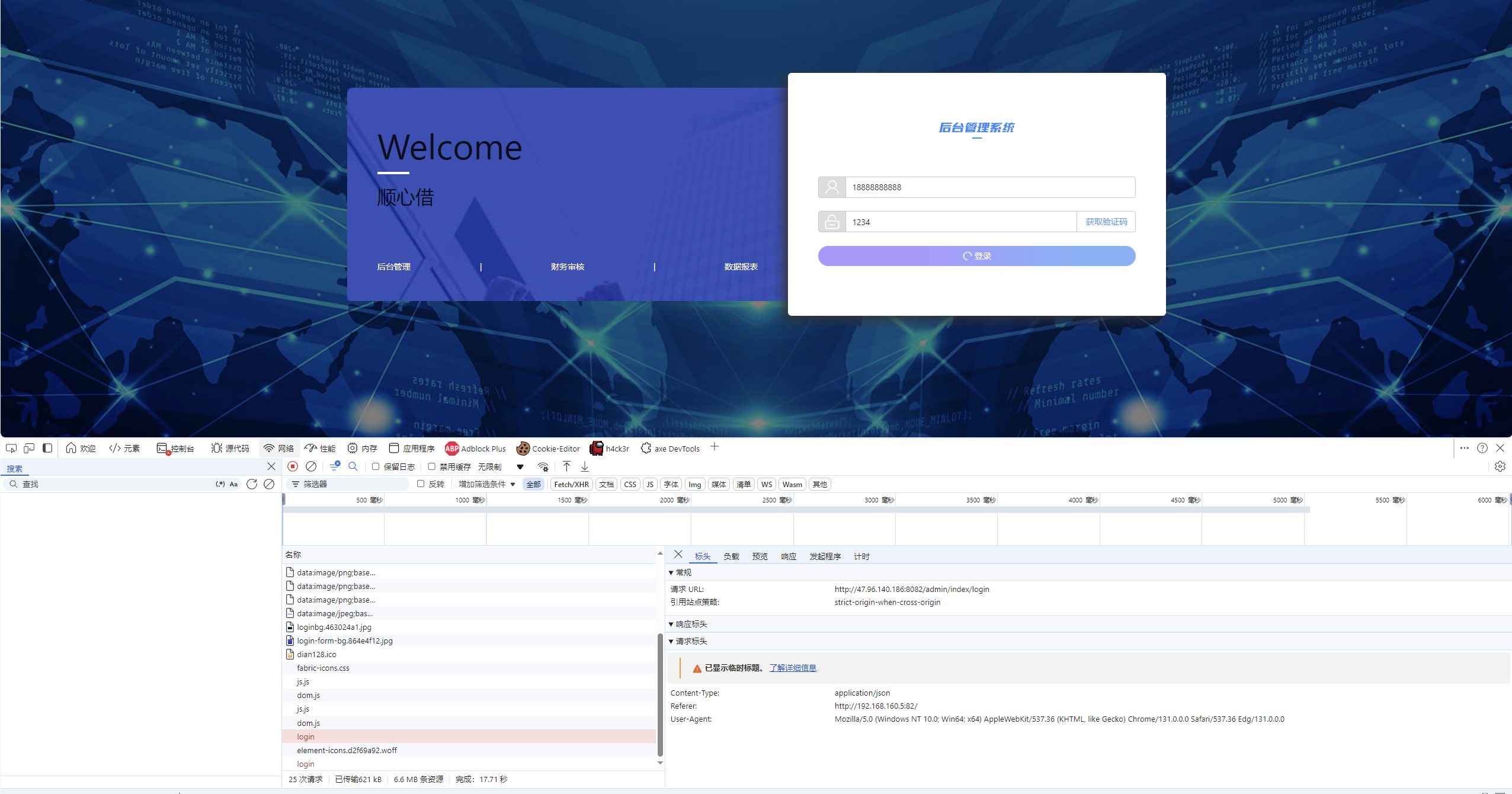Filter requests by WS type
Viewport: 1512px width, 794px height.
pos(766,484)
